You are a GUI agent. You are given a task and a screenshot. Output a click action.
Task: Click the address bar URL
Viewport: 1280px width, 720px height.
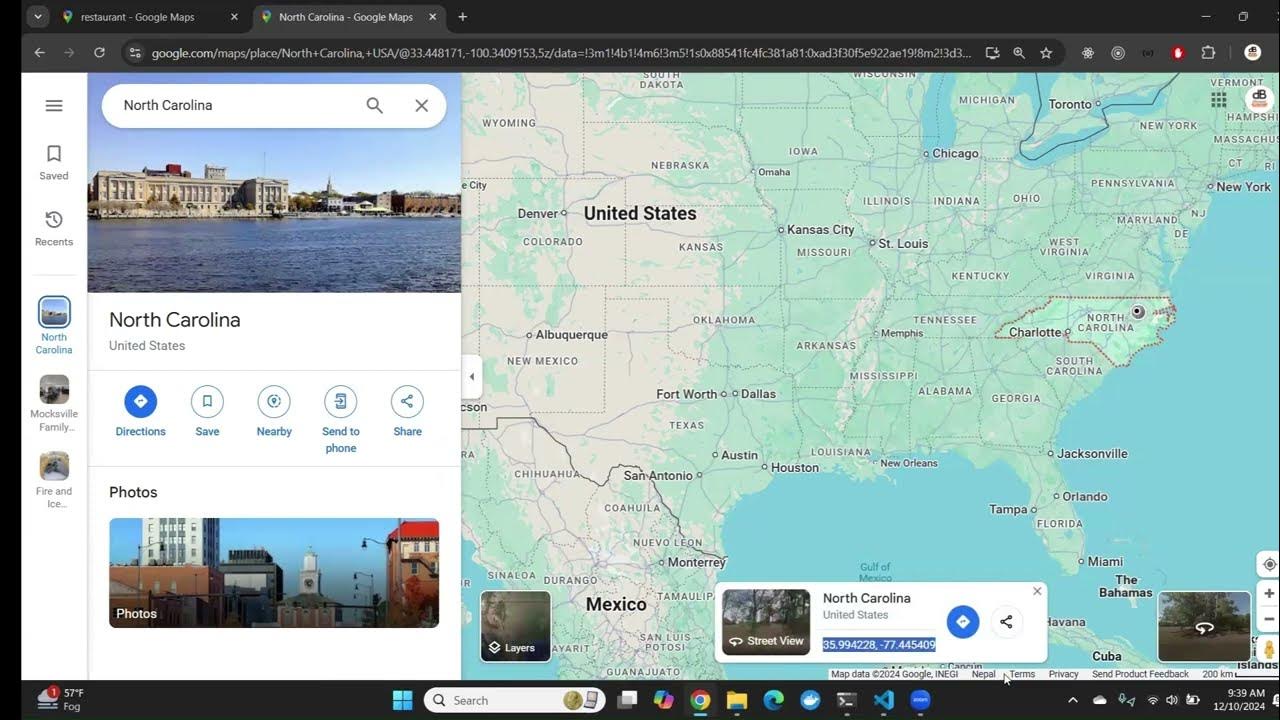click(x=561, y=53)
